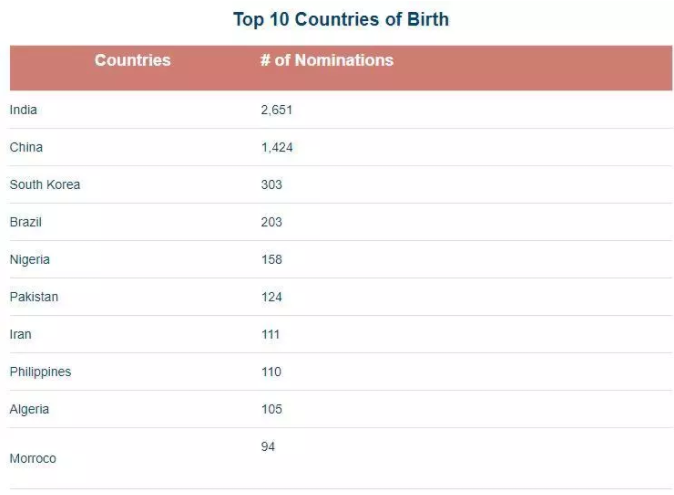Select the Pakistan row label
The height and width of the screenshot is (495, 674).
click(x=34, y=297)
